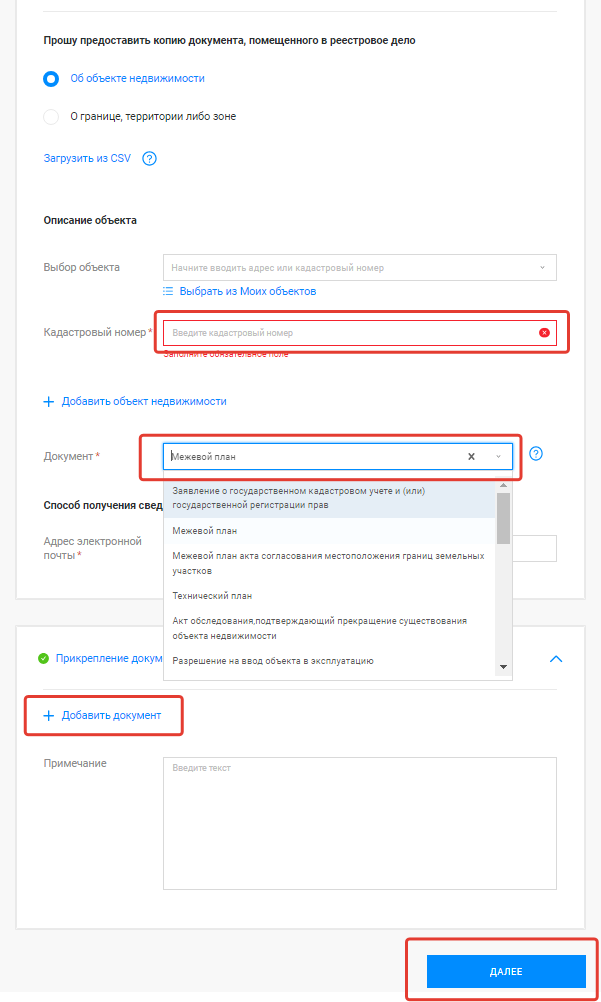
Task: Choose 'Межевой план акта согласования местоположения границ' option
Action: tap(330, 564)
